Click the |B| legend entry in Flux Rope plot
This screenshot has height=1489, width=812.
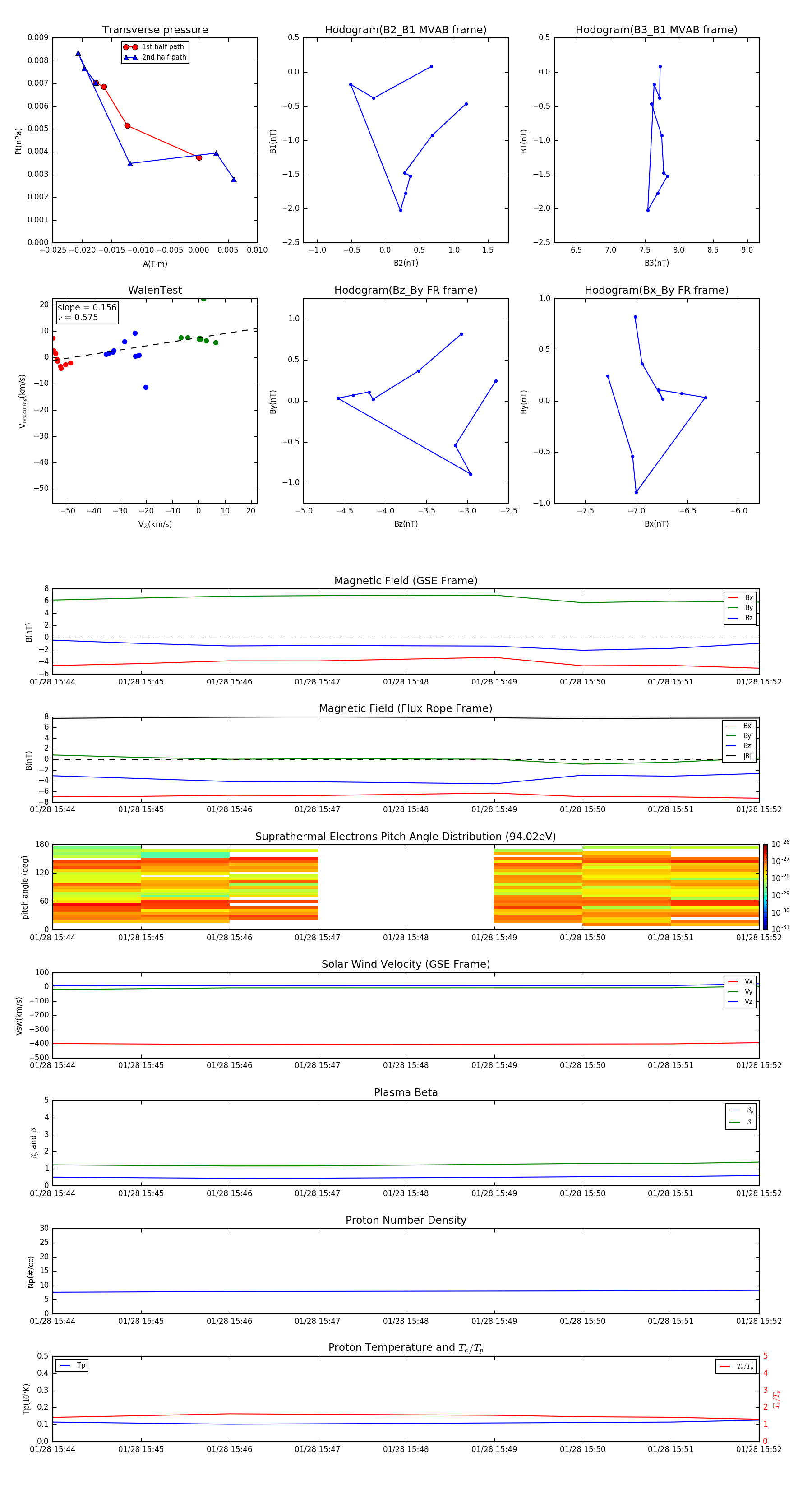(x=739, y=756)
